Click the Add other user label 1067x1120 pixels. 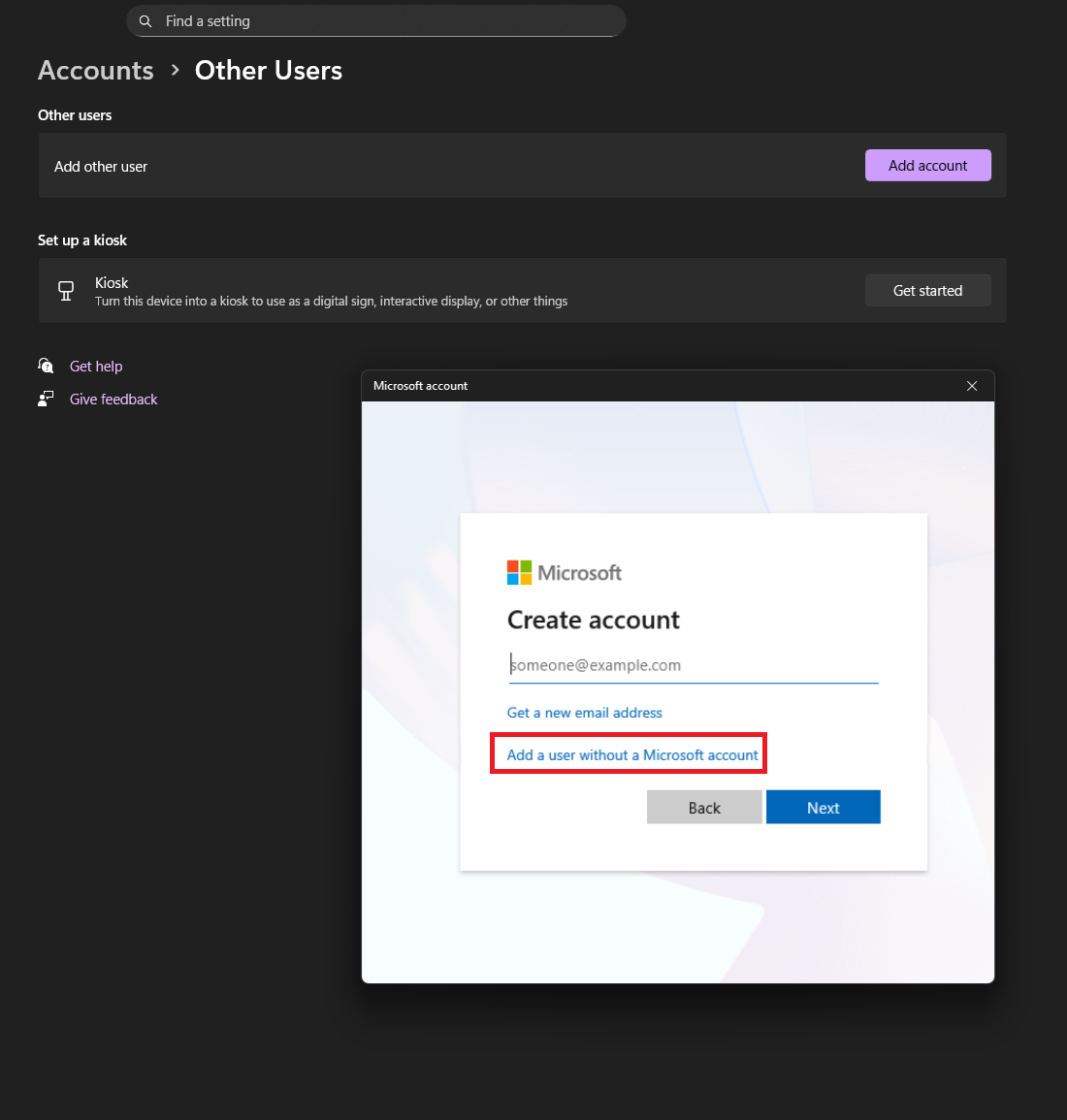tap(101, 167)
